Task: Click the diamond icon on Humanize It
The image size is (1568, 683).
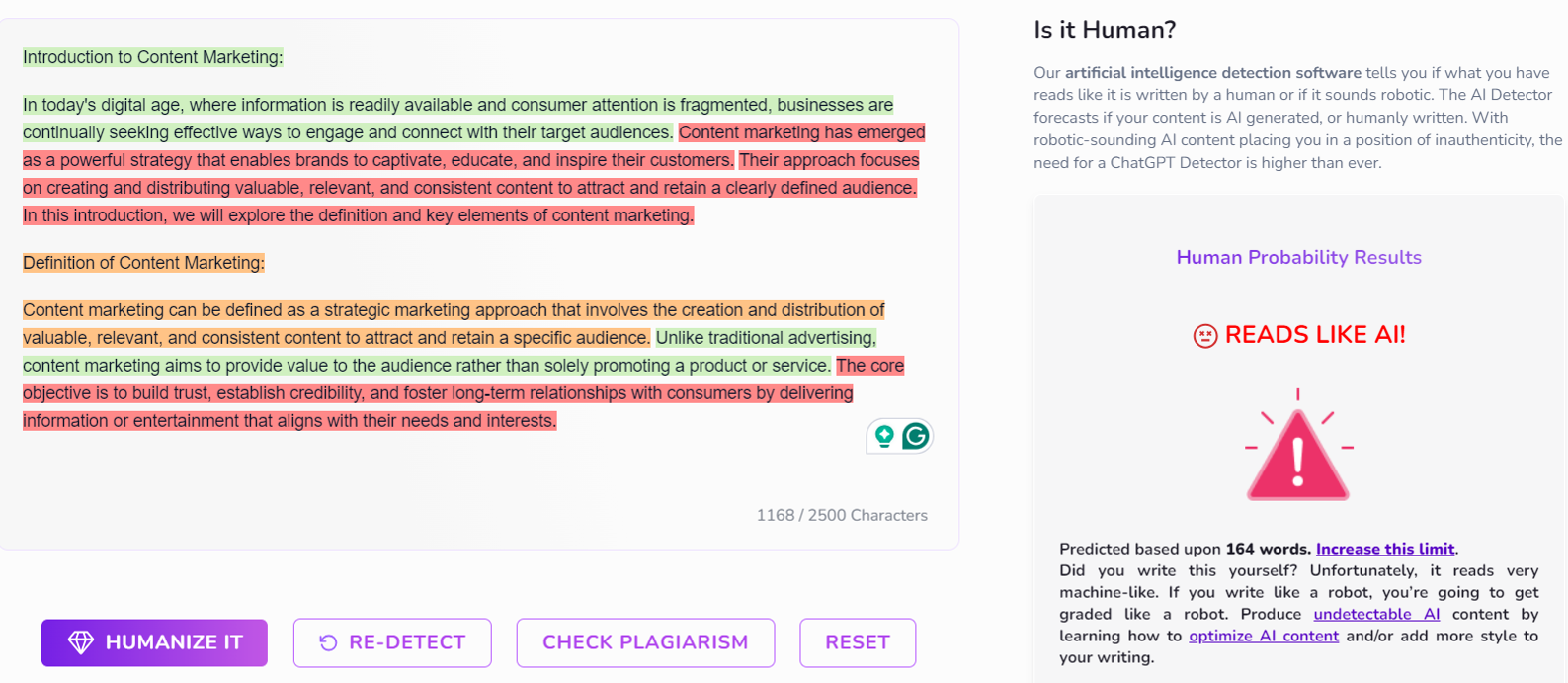Action: pos(80,642)
